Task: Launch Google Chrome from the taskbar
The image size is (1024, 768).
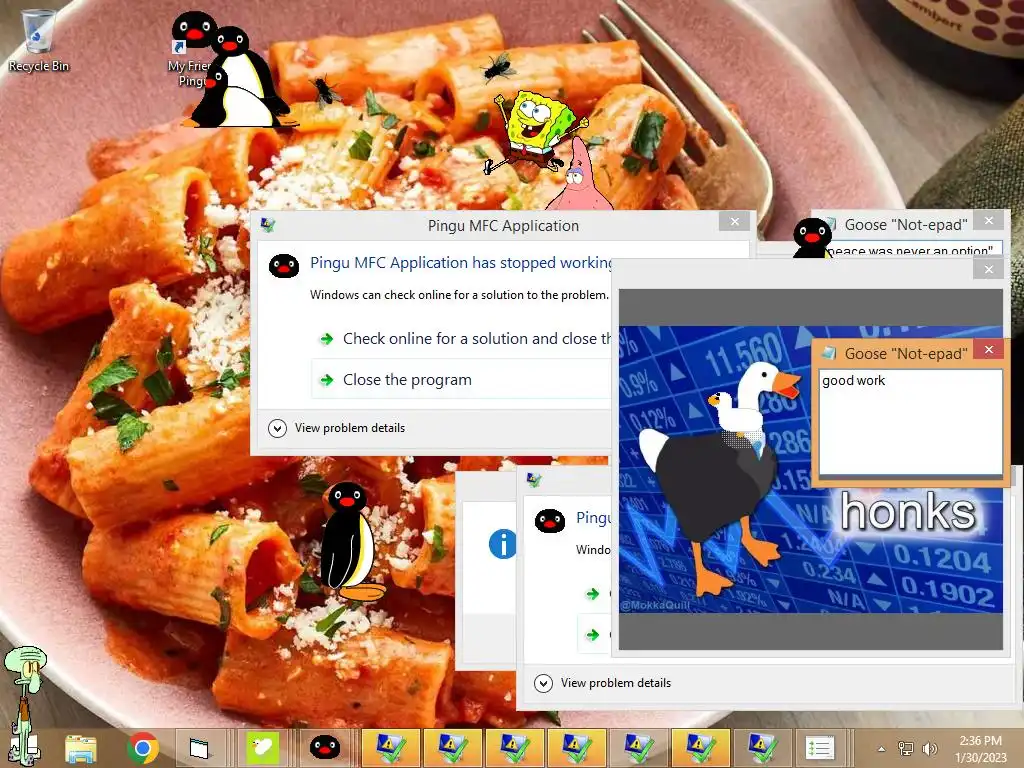Action: 143,748
